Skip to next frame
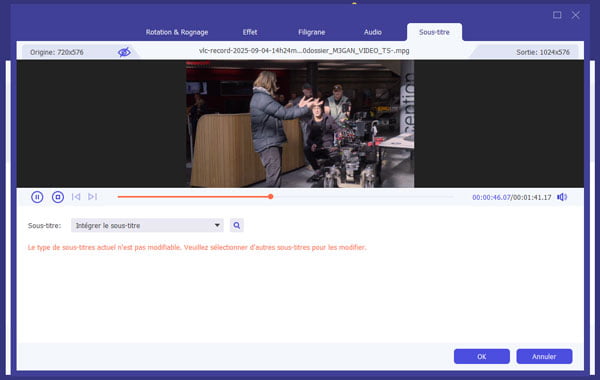The height and width of the screenshot is (380, 600). click(92, 197)
